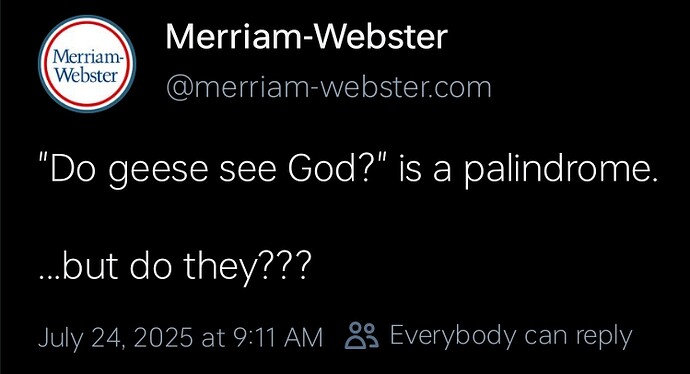The height and width of the screenshot is (374, 690).
Task: Click the word "geese" in the post
Action: click(x=158, y=172)
